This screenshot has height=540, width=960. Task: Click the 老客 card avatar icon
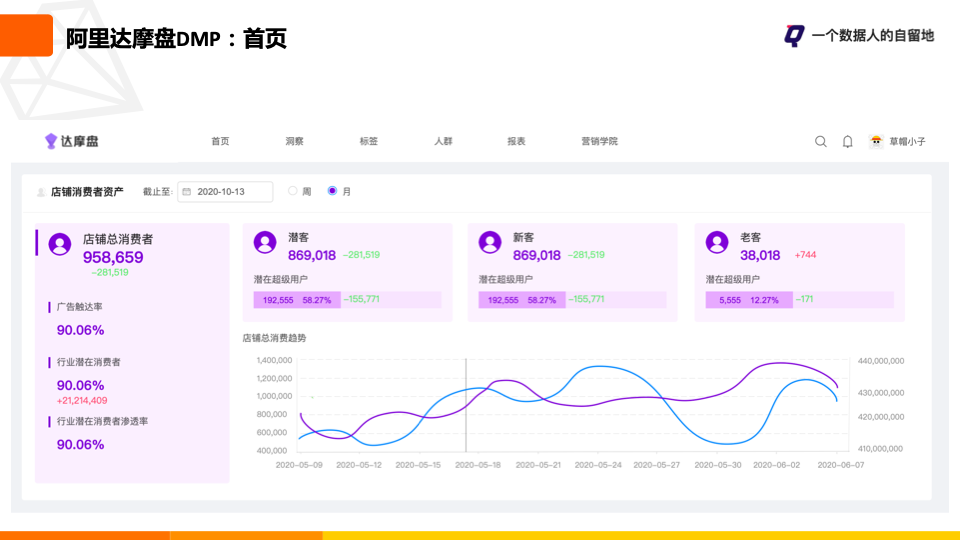[717, 242]
